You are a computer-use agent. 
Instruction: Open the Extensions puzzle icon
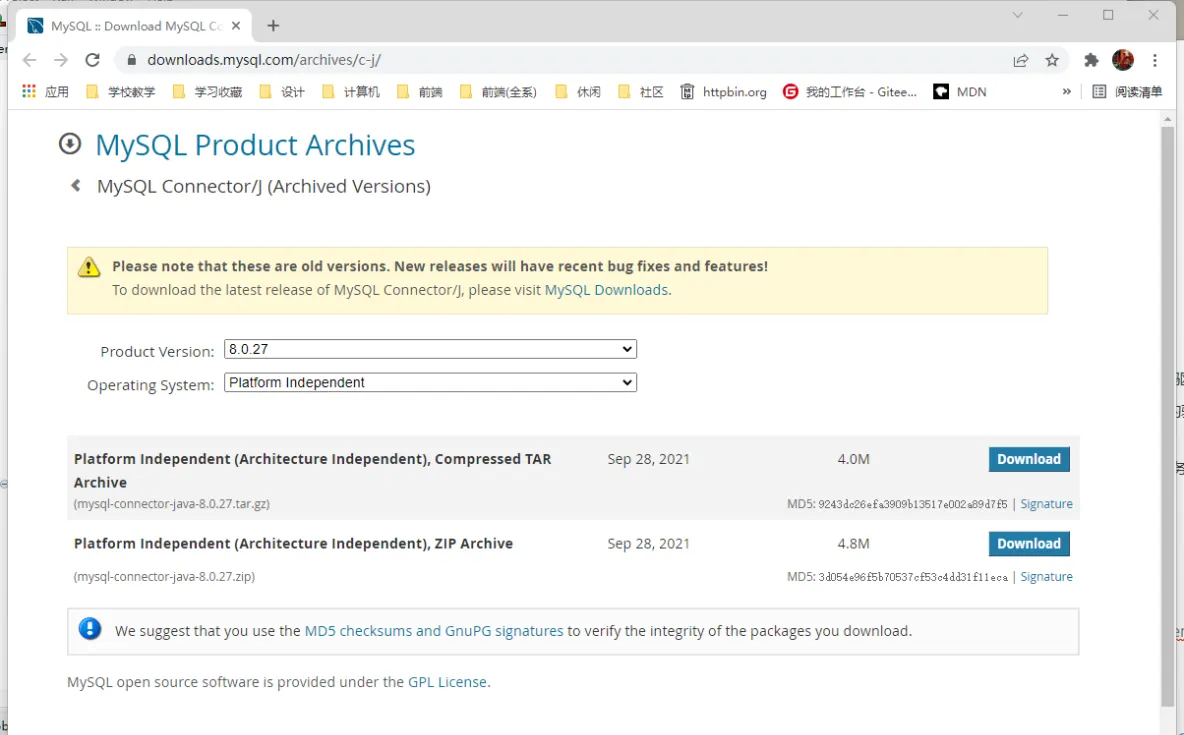click(x=1091, y=60)
